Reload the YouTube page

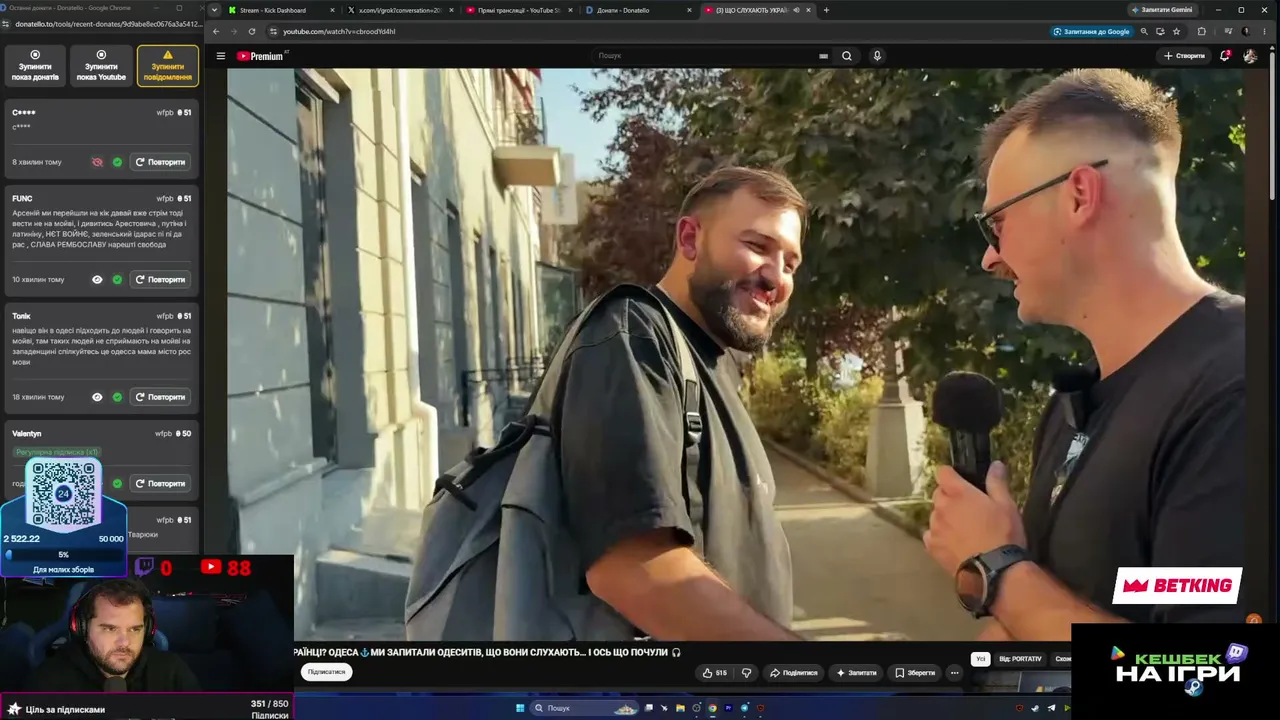(x=252, y=31)
